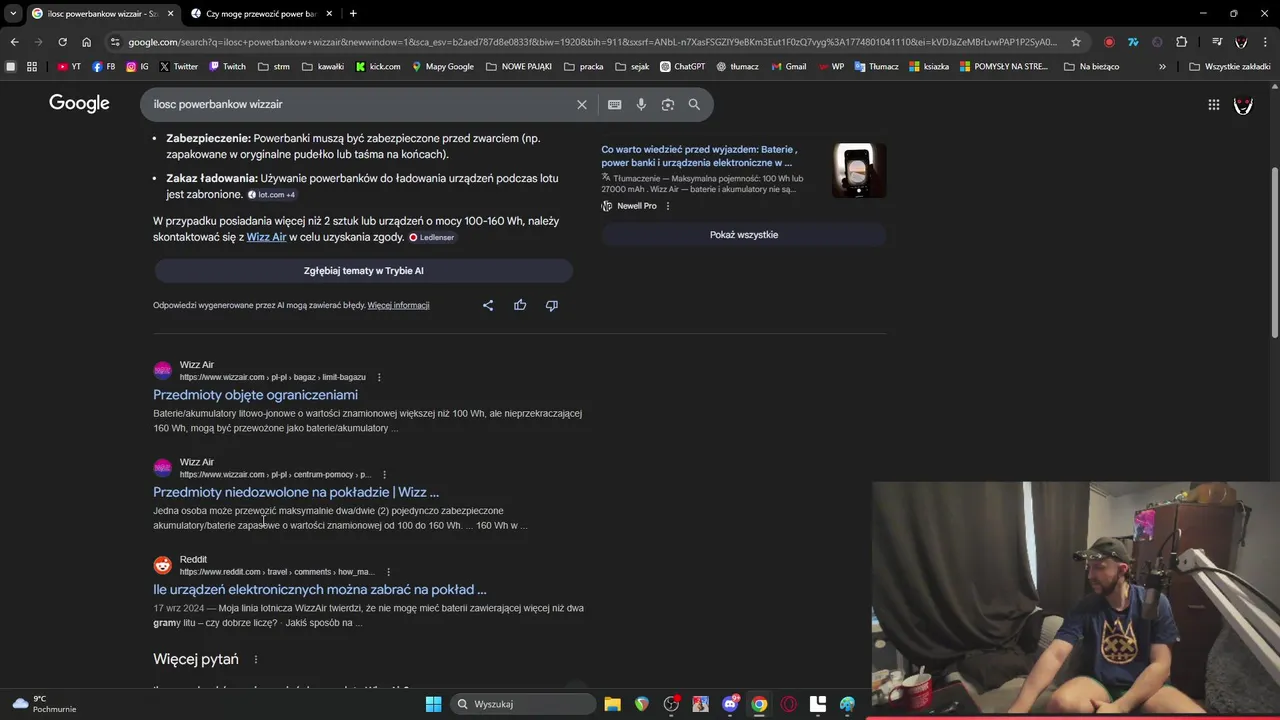
Task: Click the browser address bar URL
Action: (592, 42)
